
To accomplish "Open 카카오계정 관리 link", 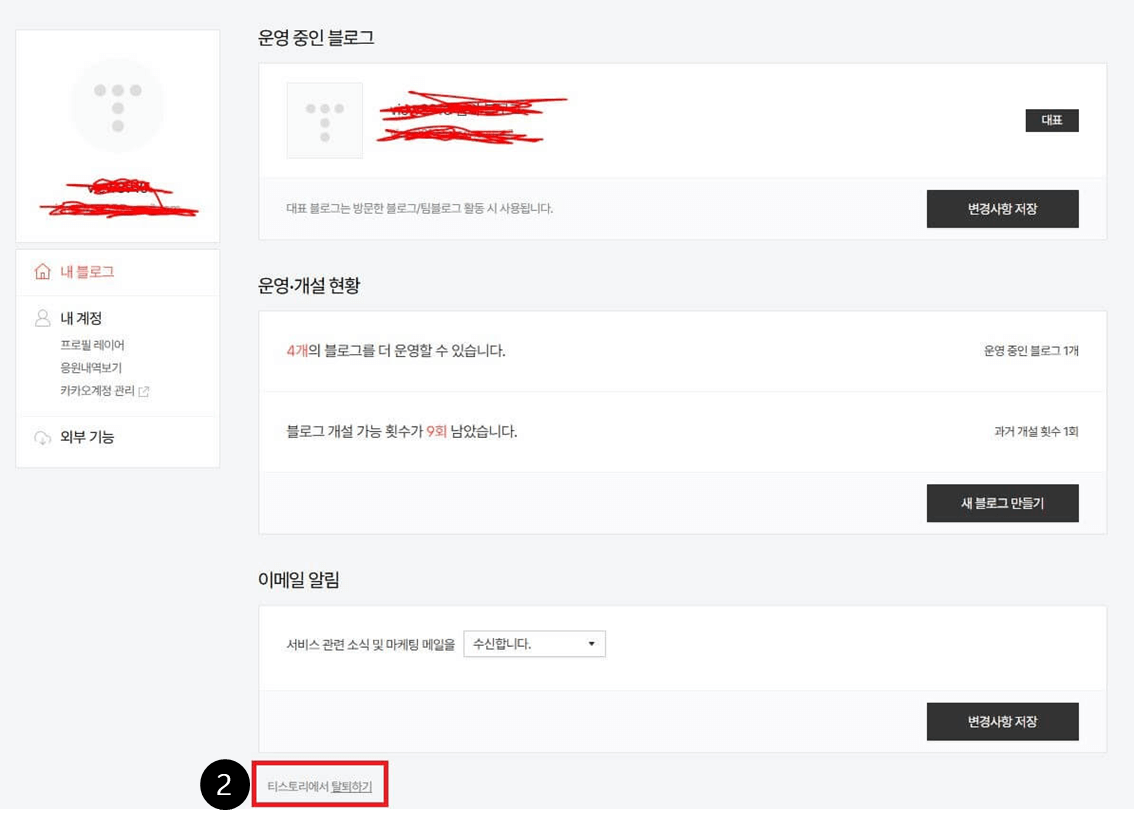I will tap(98, 391).
